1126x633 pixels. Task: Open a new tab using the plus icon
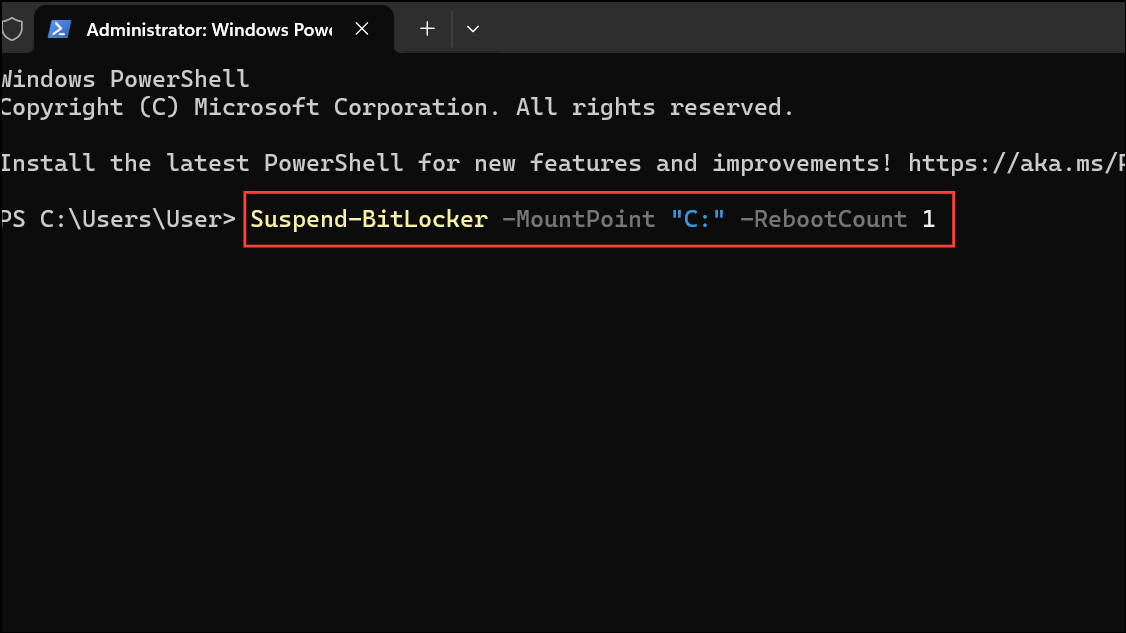coord(425,29)
